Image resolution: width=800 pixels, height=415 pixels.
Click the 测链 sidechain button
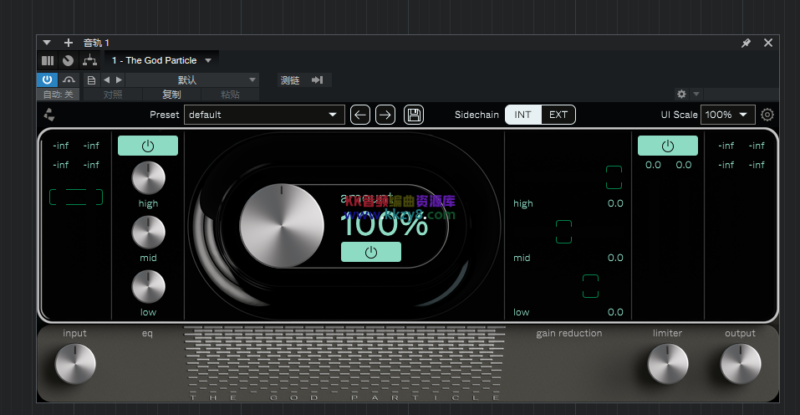(290, 80)
